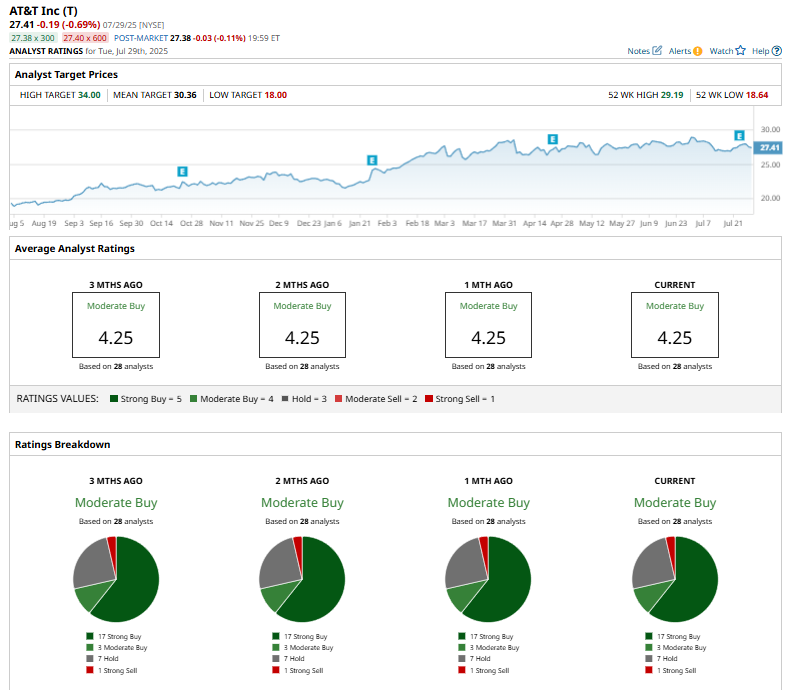Click the 1 Strong Sell legend square under 2 MTHS AGO
This screenshot has height=690, width=802.
(x=276, y=670)
